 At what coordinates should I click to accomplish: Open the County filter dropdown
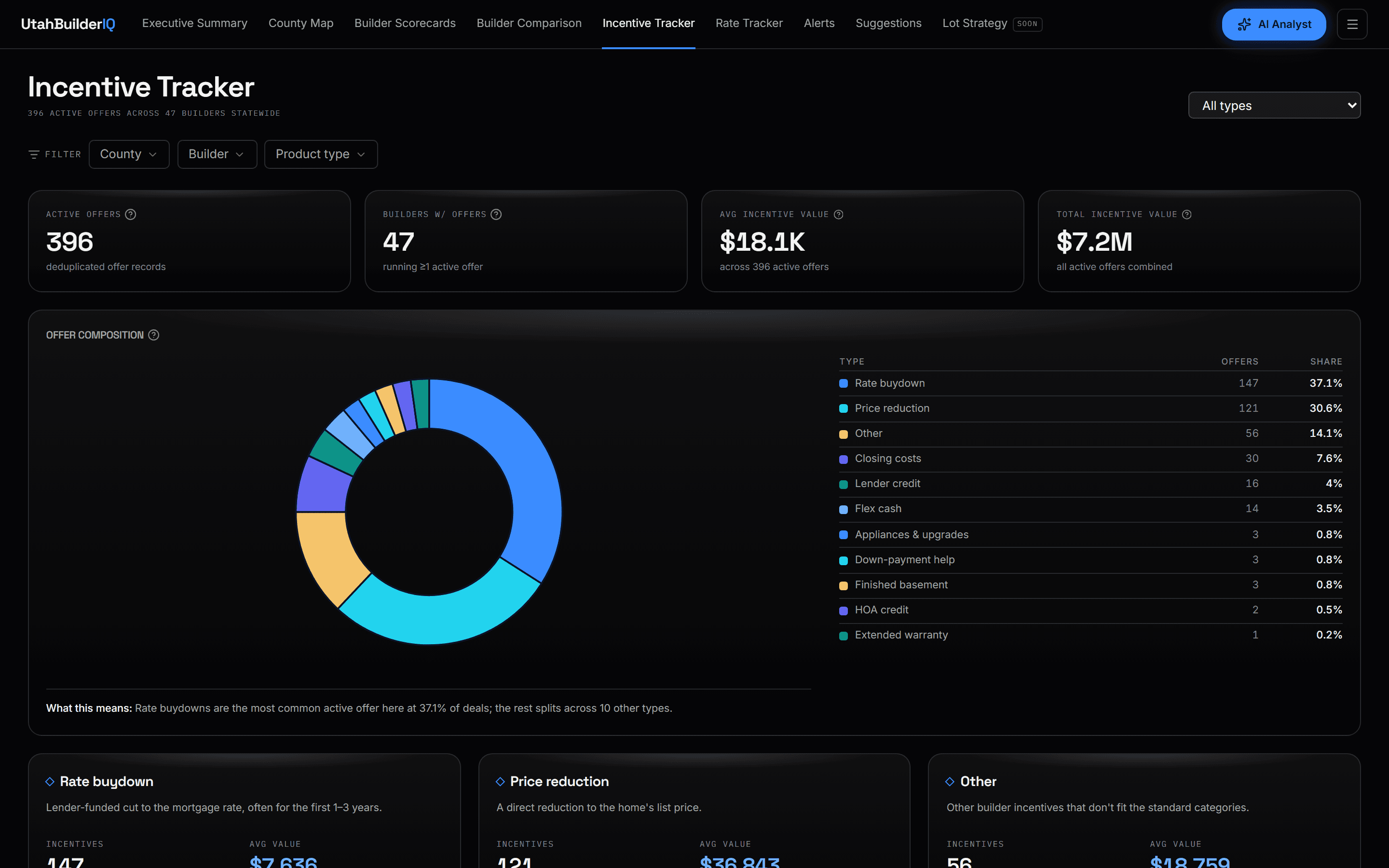point(129,154)
